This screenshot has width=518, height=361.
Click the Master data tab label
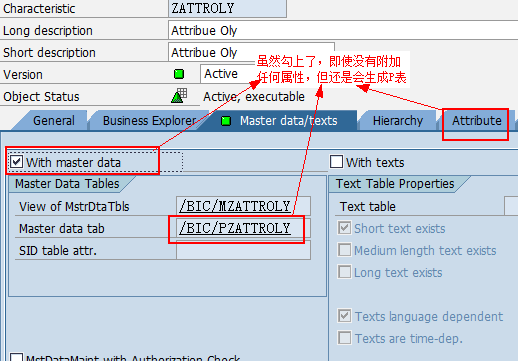[x=62, y=229]
